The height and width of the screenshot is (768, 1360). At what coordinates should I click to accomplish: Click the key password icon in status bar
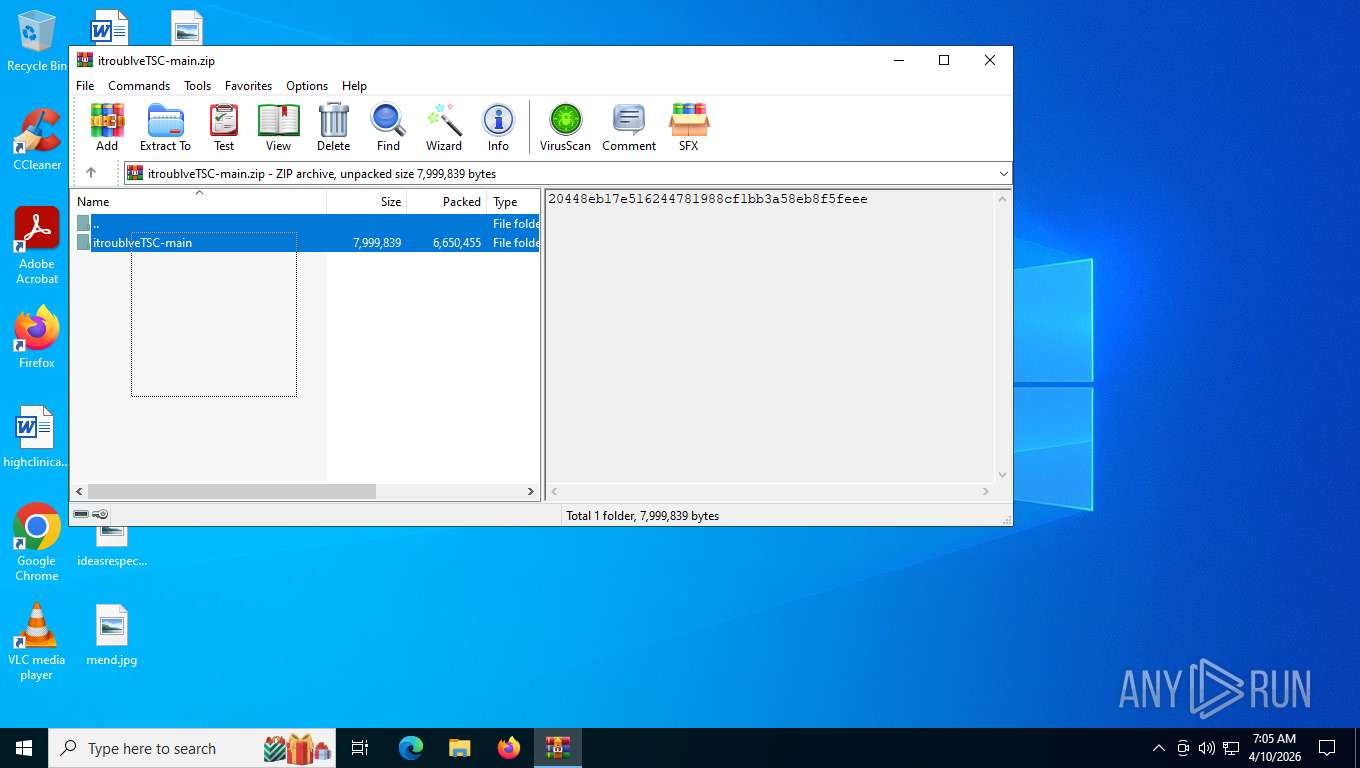pos(101,514)
